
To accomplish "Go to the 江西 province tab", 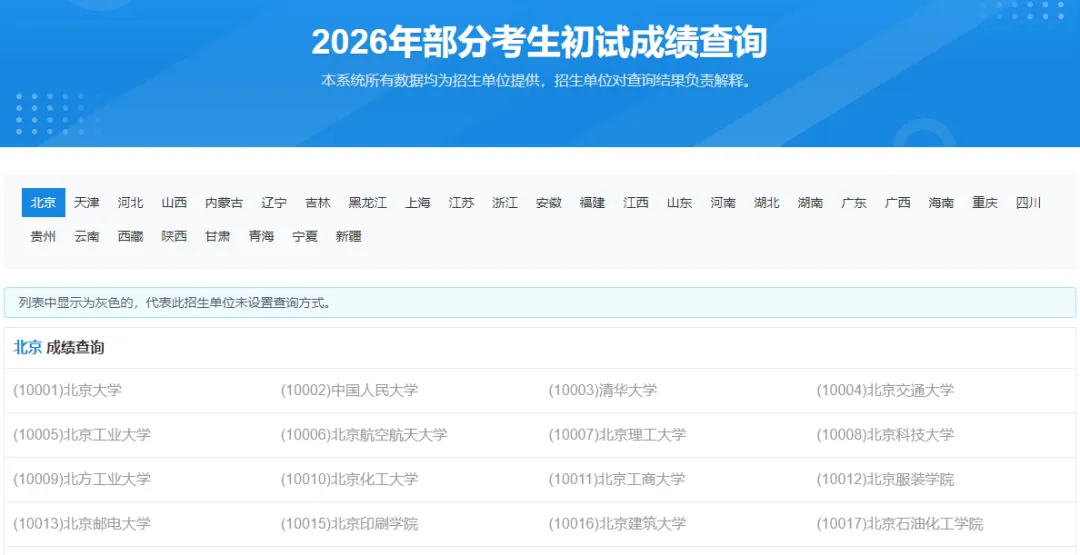I will 636,202.
